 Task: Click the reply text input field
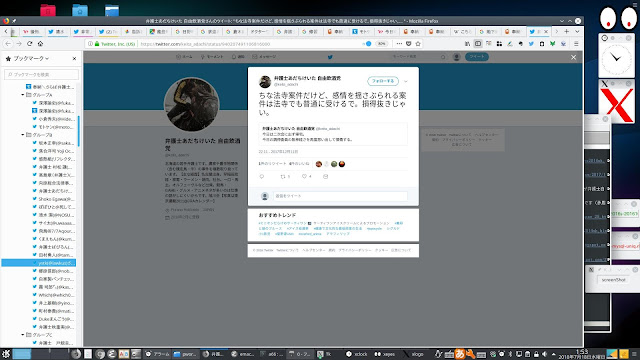pyautogui.click(x=340, y=196)
